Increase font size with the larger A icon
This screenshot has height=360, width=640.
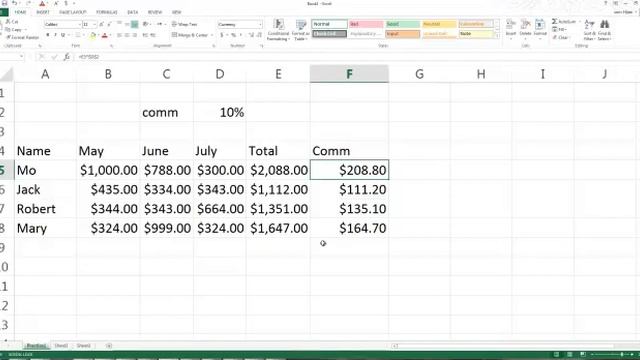point(102,24)
